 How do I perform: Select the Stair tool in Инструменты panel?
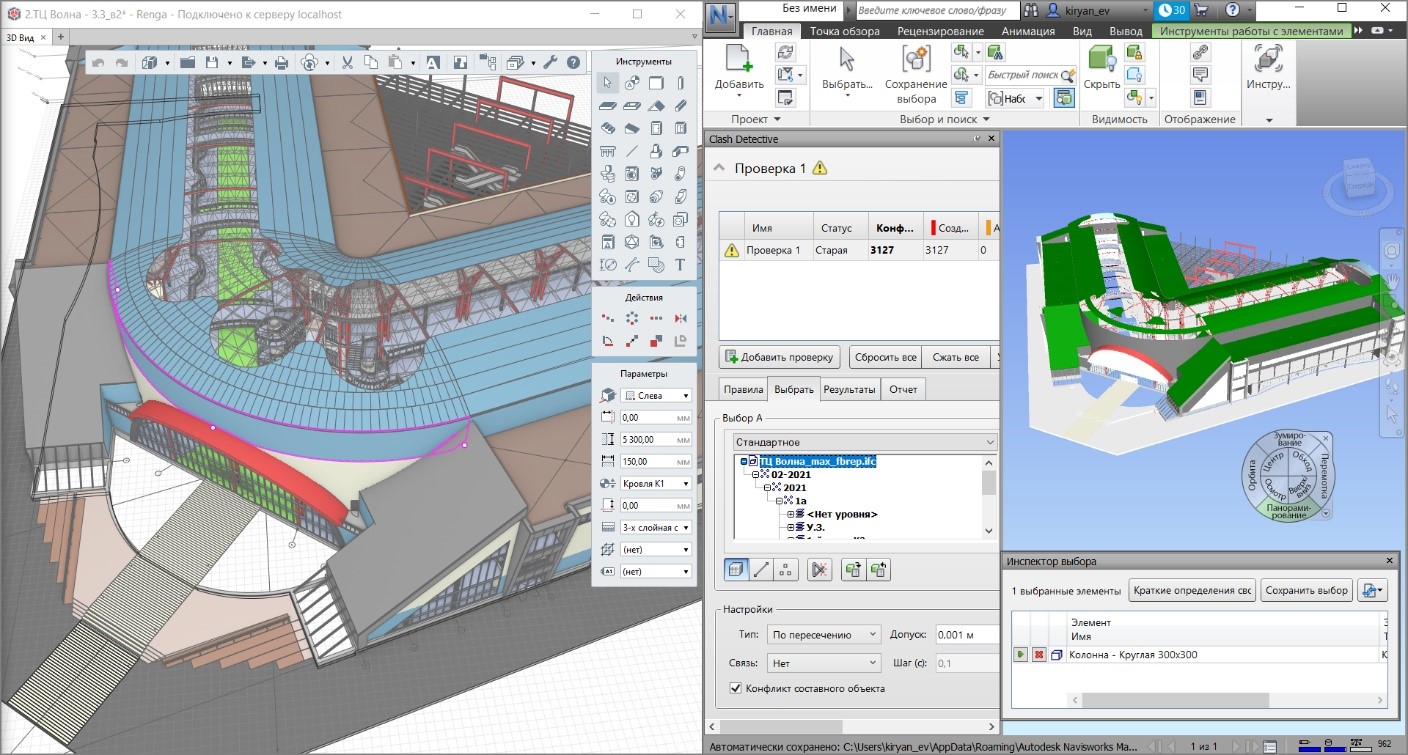click(x=608, y=128)
